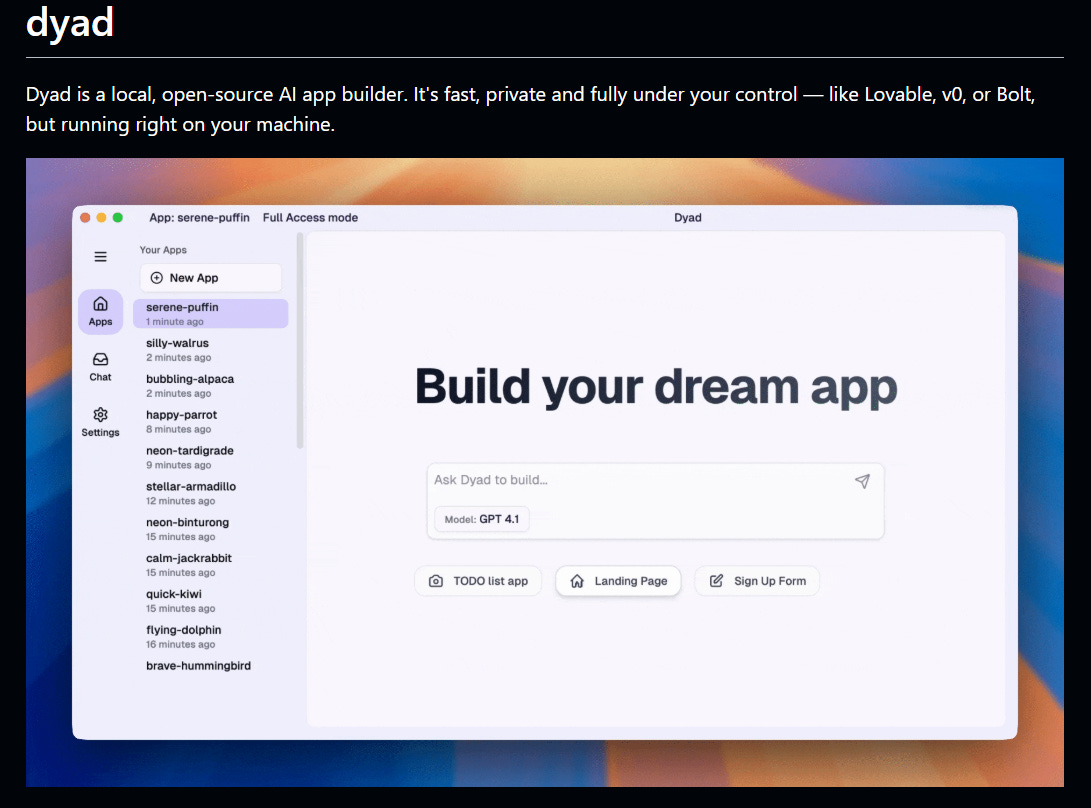The image size is (1091, 808).
Task: Click the app list scrollbar
Action: click(x=300, y=341)
